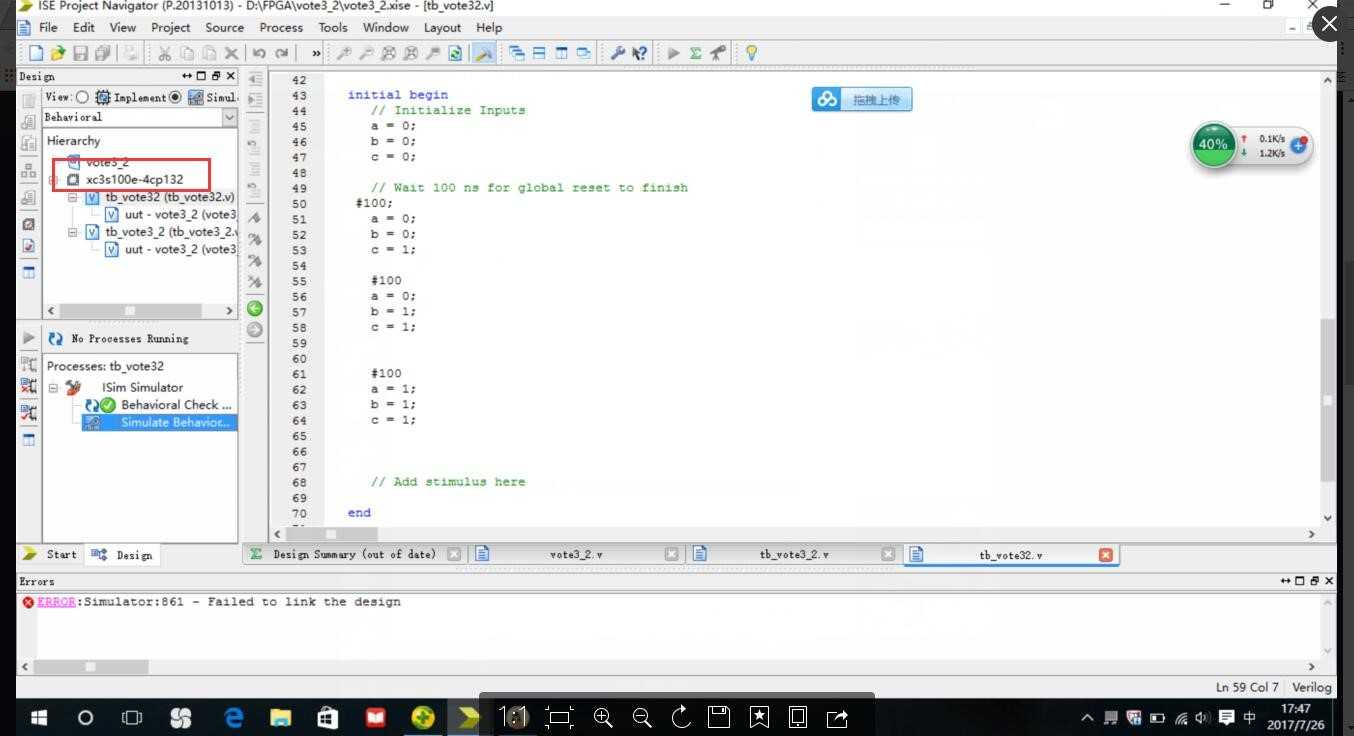
Task: Collapse the ISim Simulator process node
Action: tap(54, 387)
